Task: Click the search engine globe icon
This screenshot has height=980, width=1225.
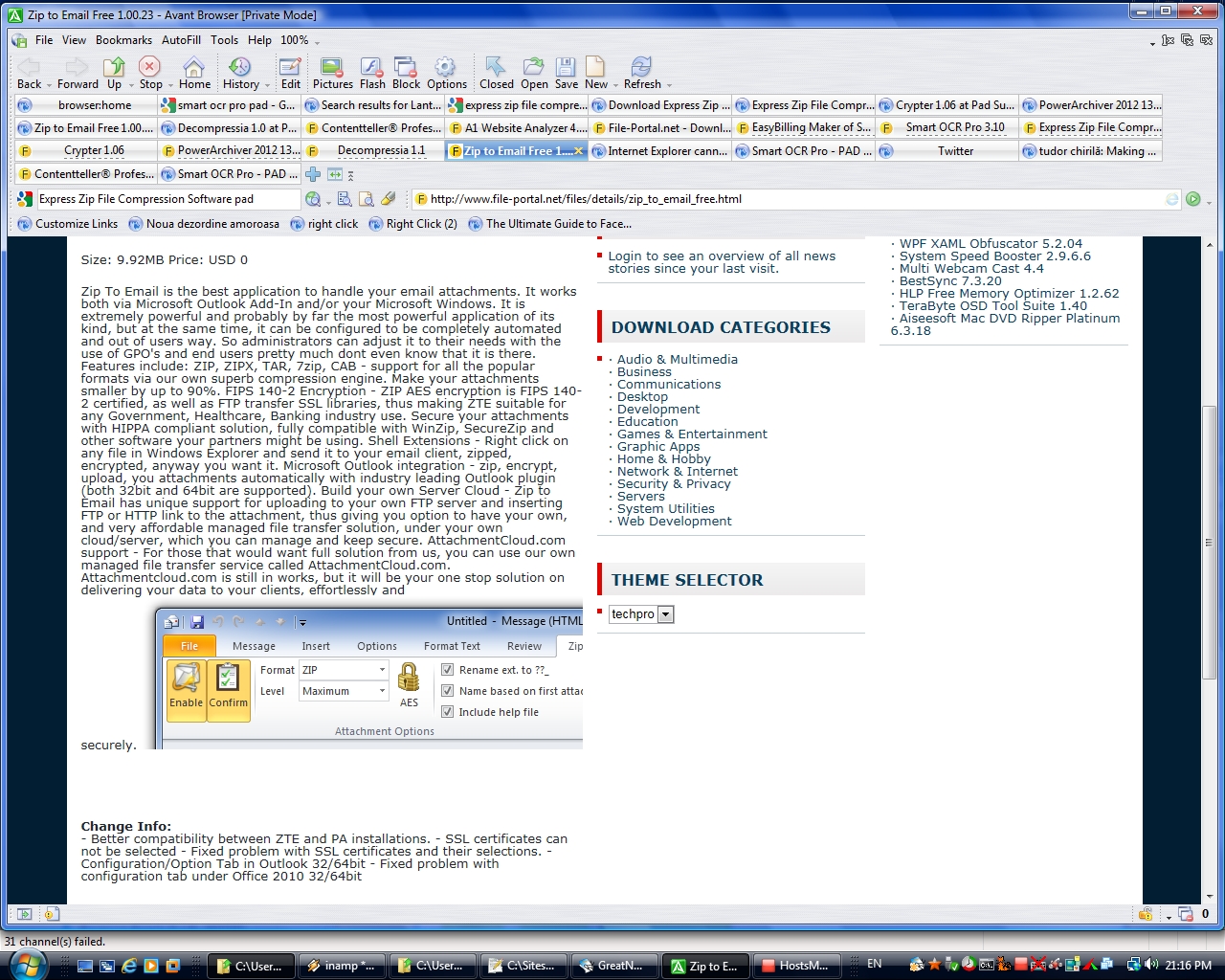Action: [313, 199]
